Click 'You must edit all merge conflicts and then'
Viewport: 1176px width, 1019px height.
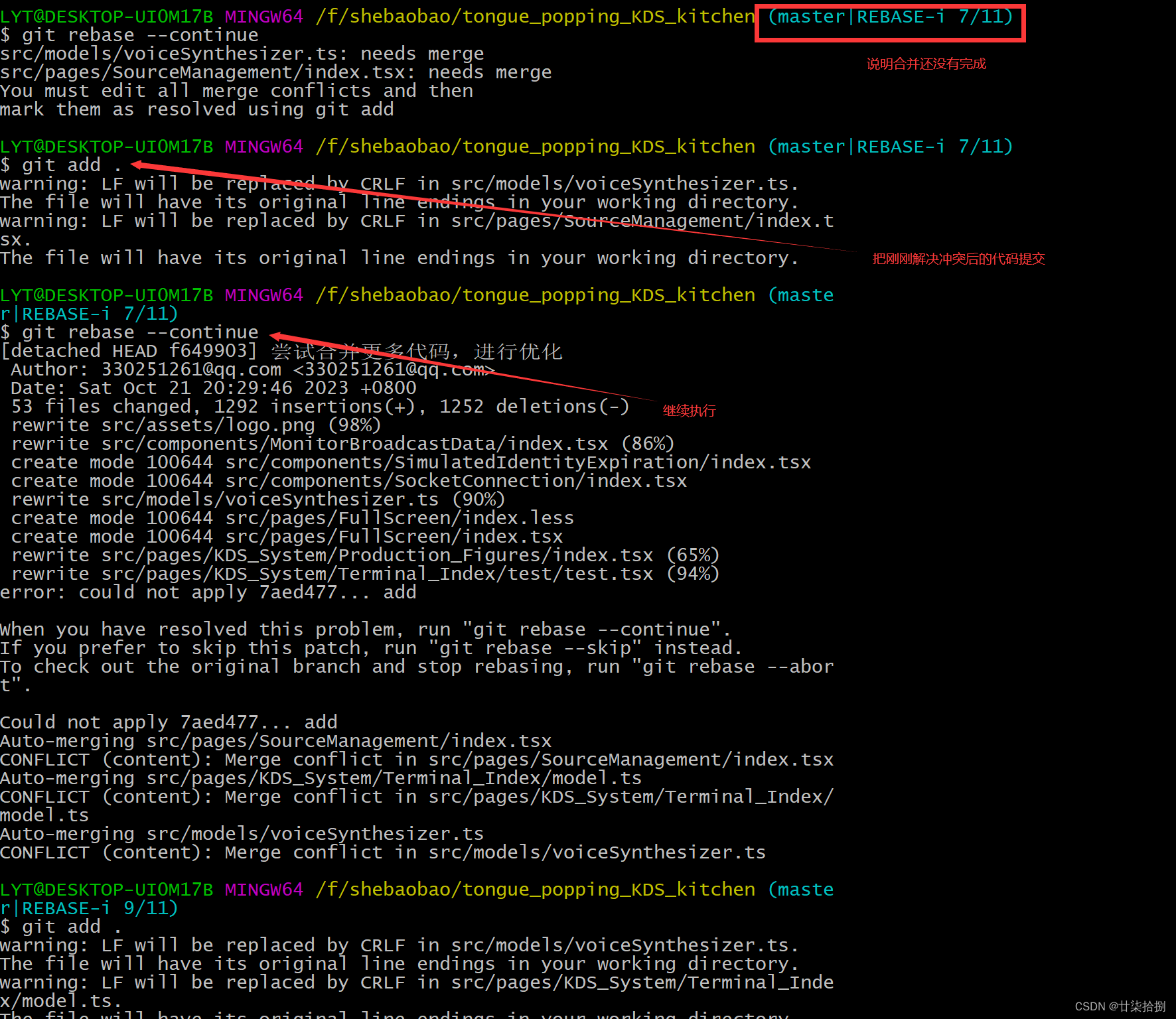click(237, 91)
